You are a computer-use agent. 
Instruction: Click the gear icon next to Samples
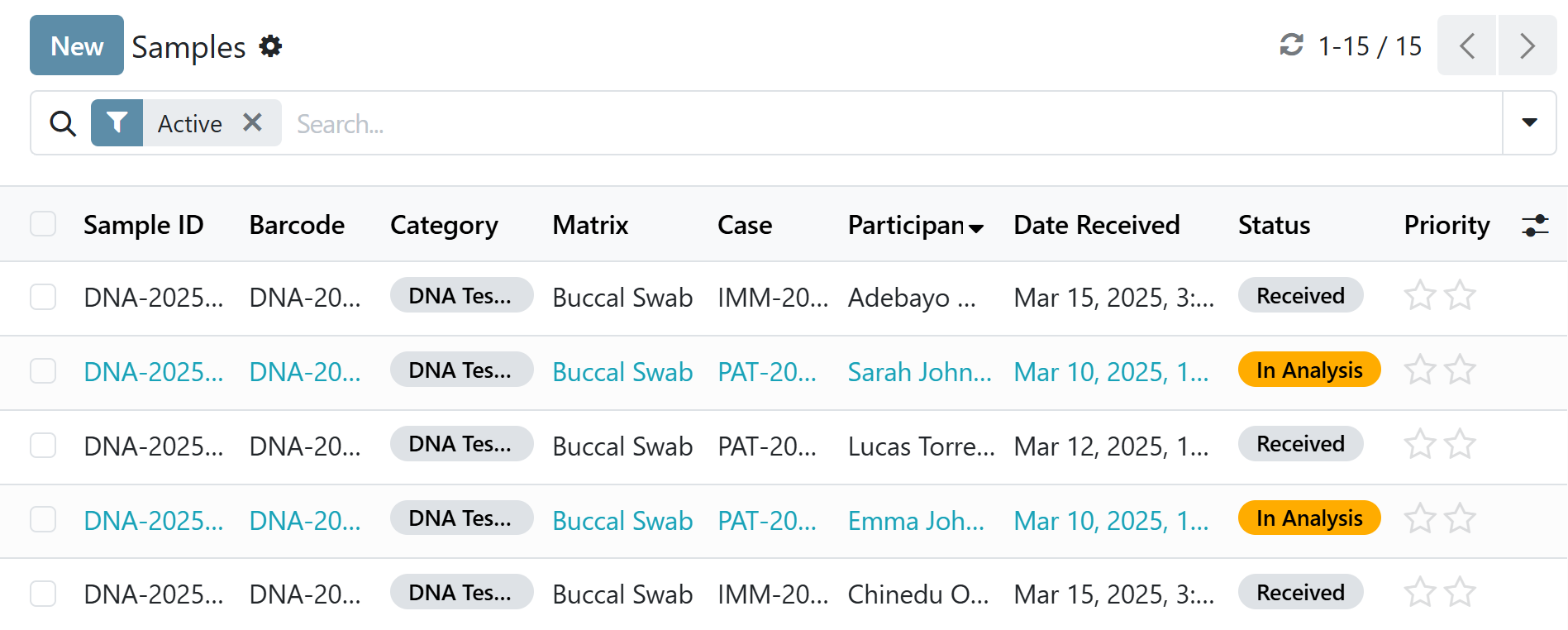pyautogui.click(x=270, y=46)
